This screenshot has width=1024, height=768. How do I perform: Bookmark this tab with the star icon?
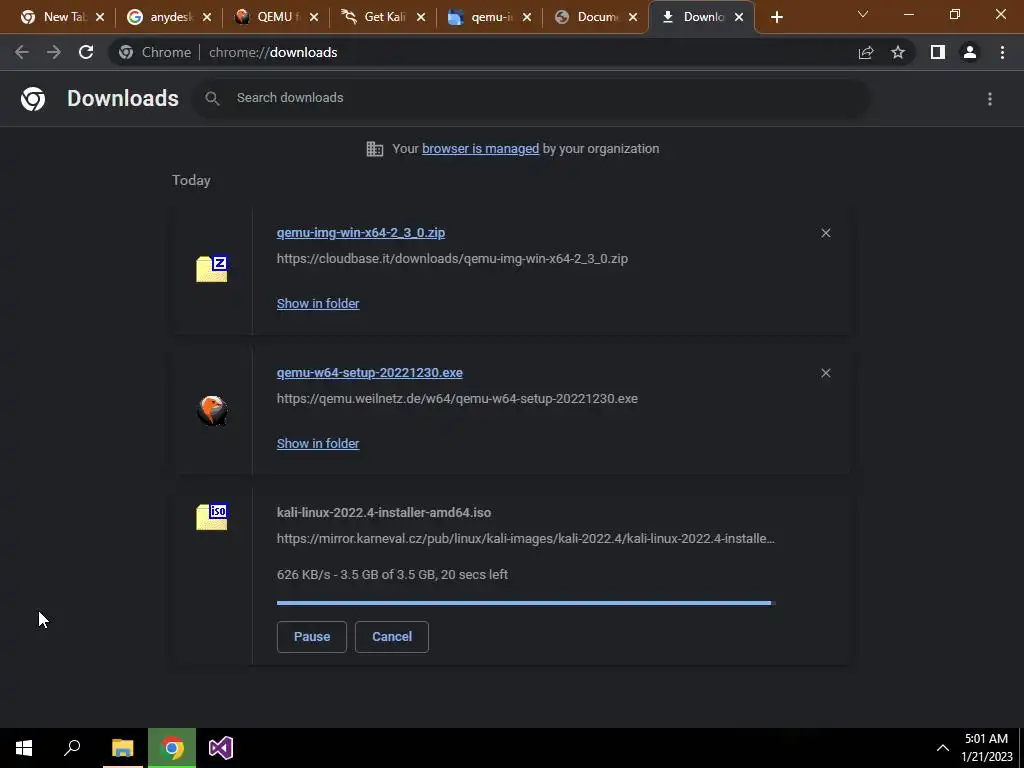pyautogui.click(x=898, y=52)
